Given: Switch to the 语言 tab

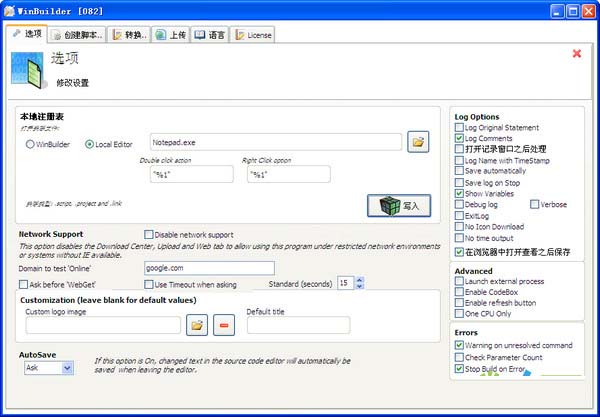Looking at the screenshot, I should [x=209, y=35].
